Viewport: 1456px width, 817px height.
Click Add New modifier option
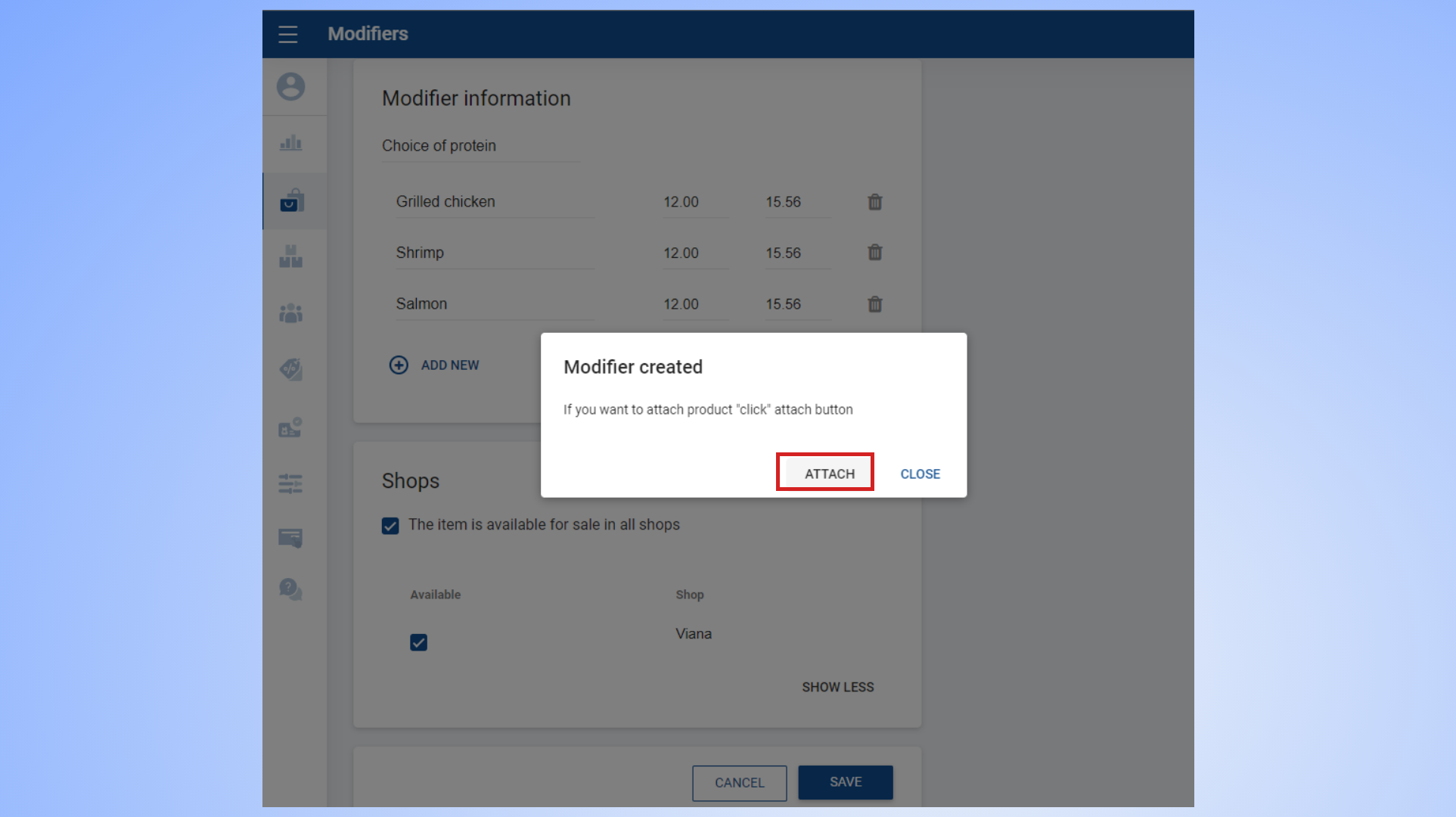click(435, 365)
